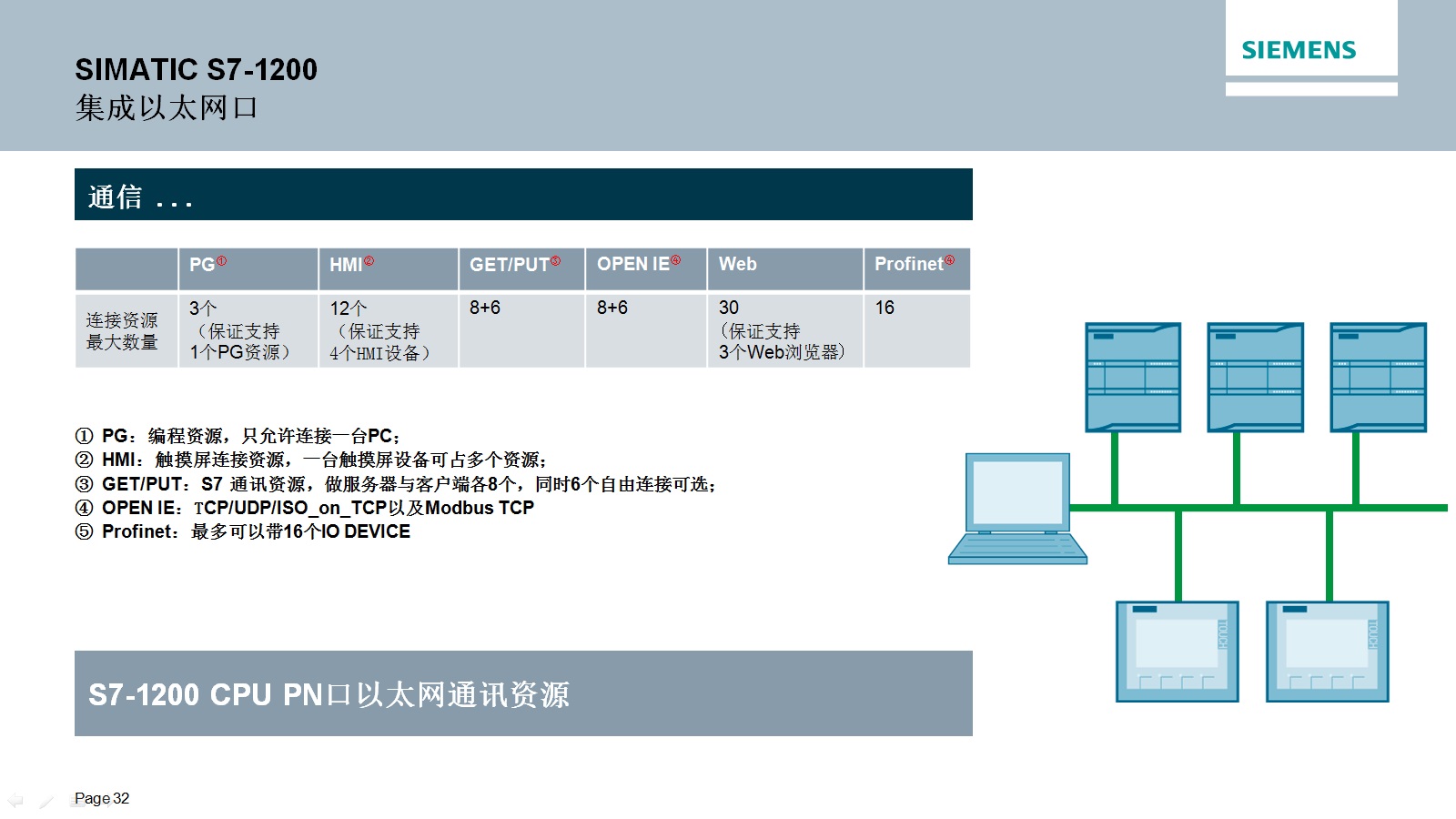Click the Page 32 footer label
Viewport: 1456px width, 819px height.
[x=102, y=798]
